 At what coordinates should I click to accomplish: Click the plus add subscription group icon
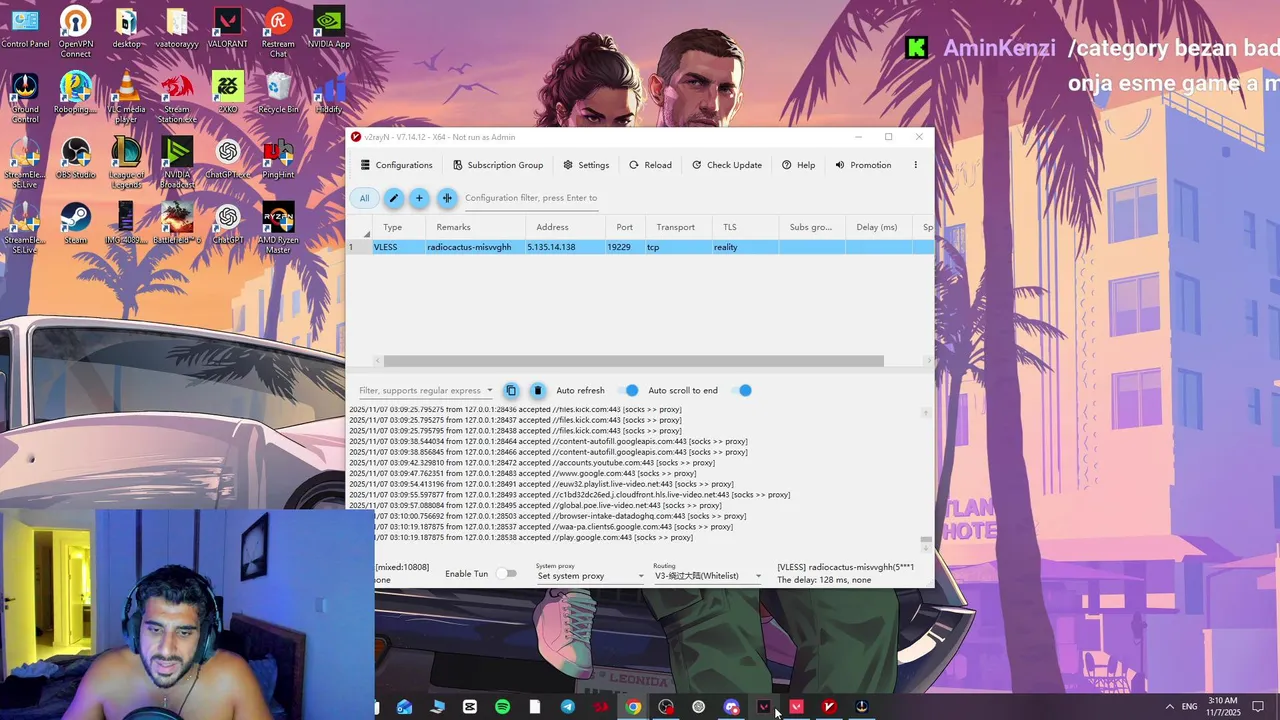click(x=419, y=198)
